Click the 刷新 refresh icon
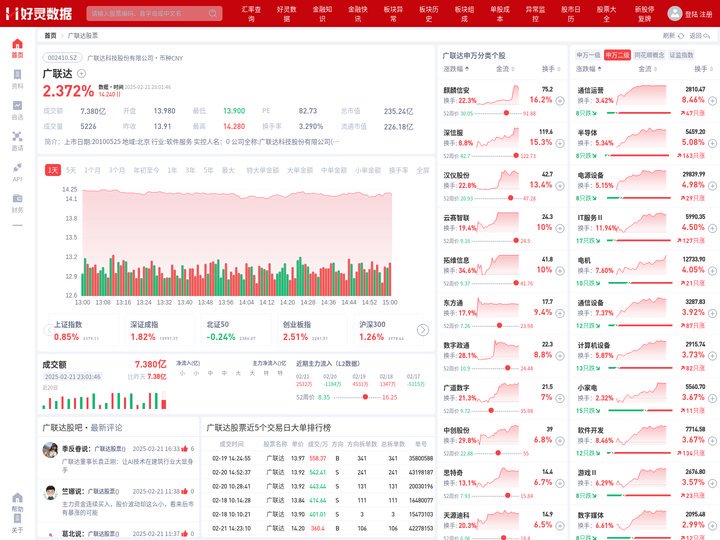Image resolution: width=720 pixels, height=540 pixels. tap(681, 35)
